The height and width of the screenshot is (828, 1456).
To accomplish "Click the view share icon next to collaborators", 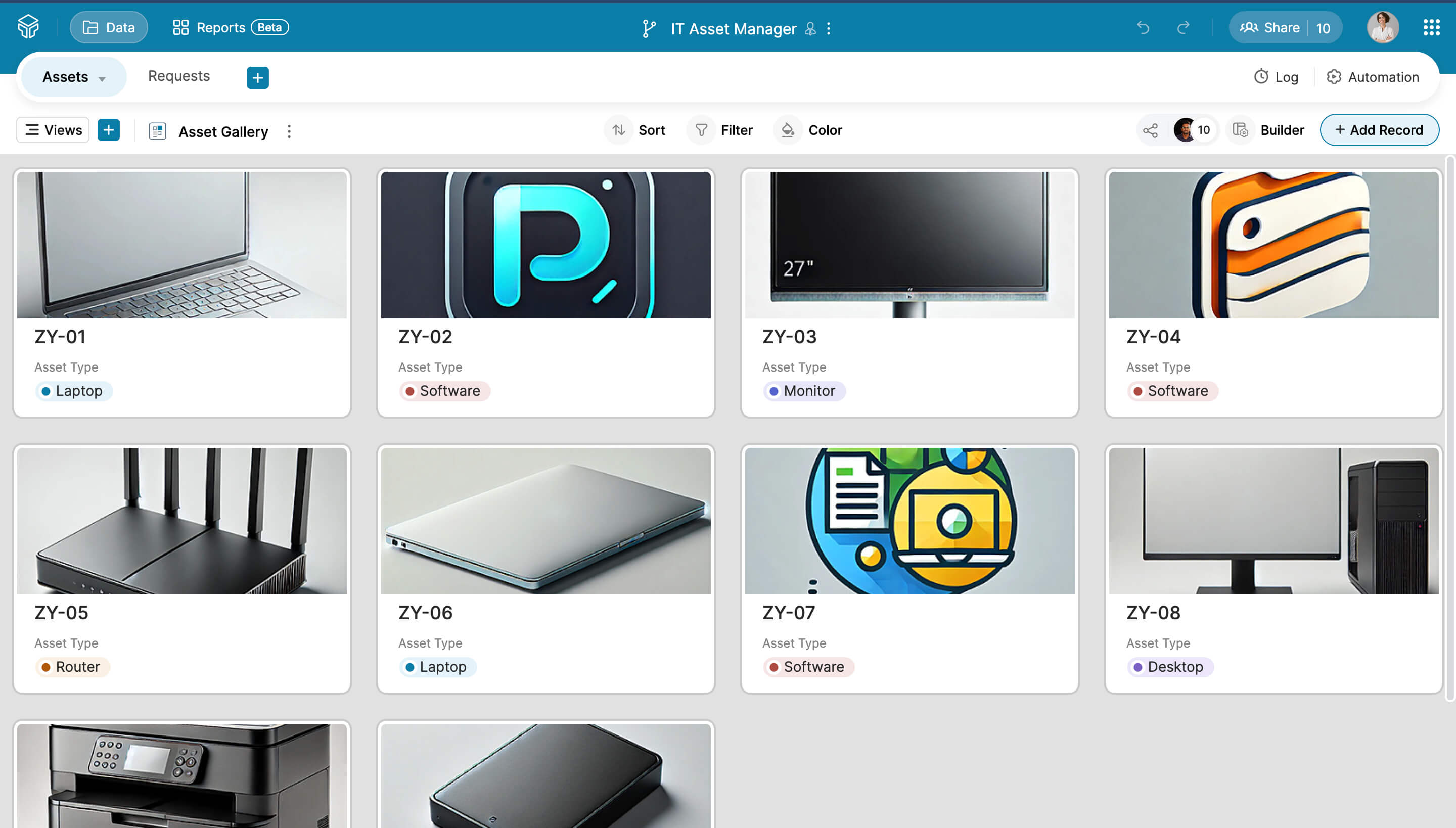I will tap(1150, 130).
